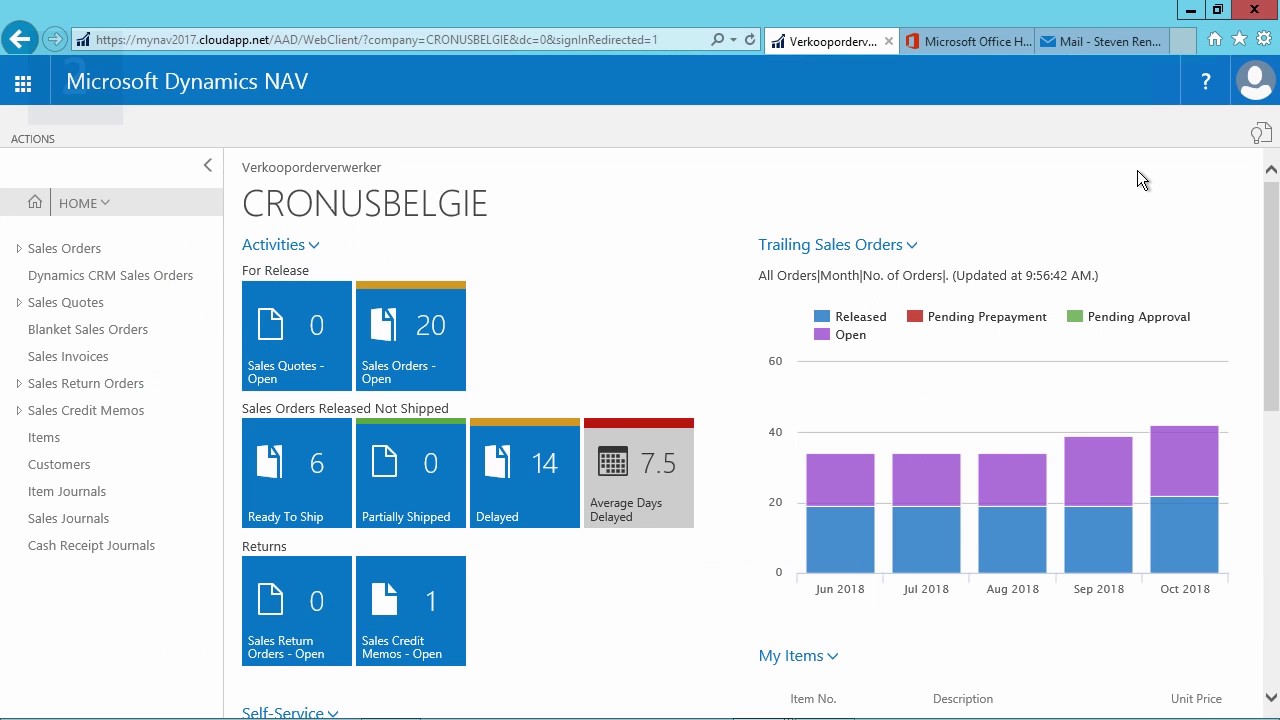This screenshot has height=720, width=1280.
Task: Toggle the Pending Approval legend swatch
Action: [1075, 316]
